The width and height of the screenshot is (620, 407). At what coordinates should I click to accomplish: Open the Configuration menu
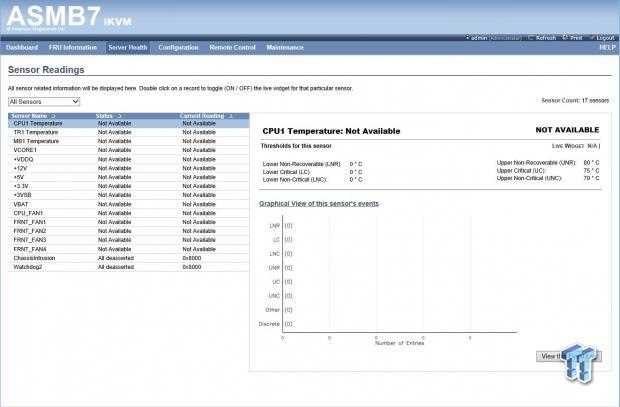click(x=178, y=47)
